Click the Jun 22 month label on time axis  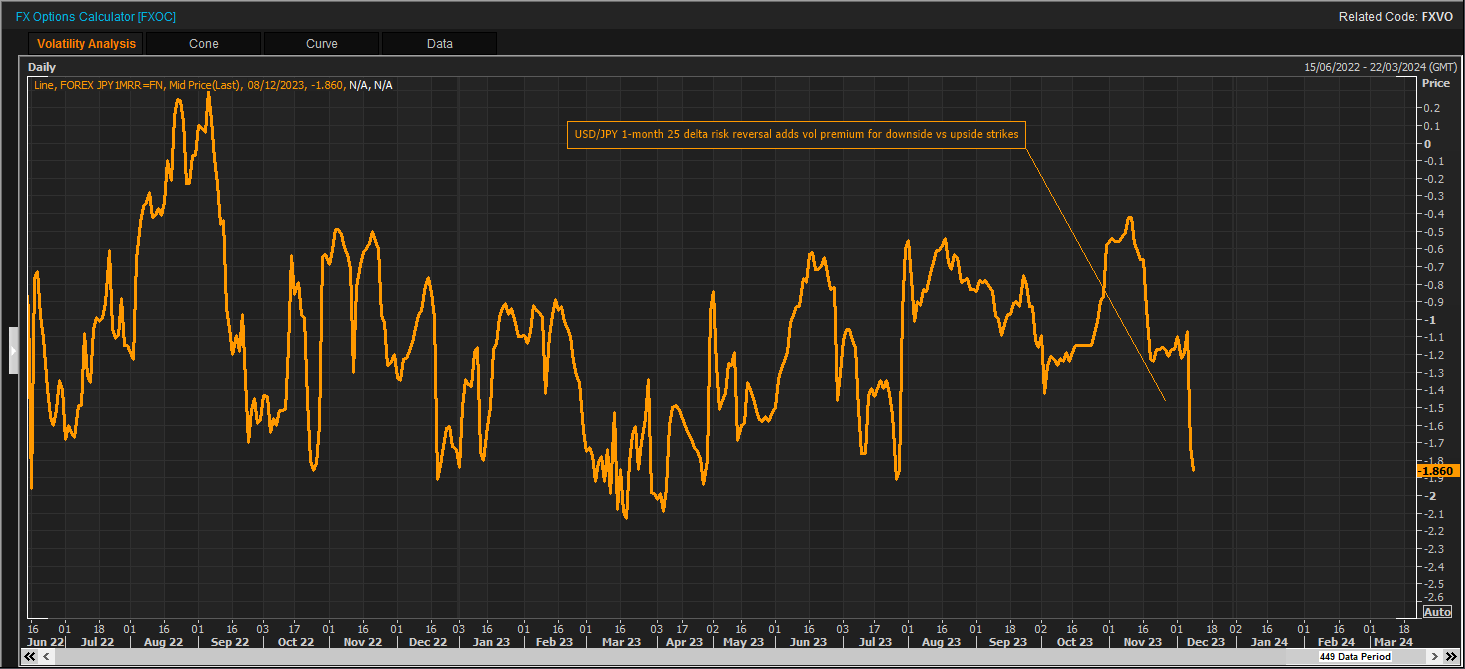45,643
